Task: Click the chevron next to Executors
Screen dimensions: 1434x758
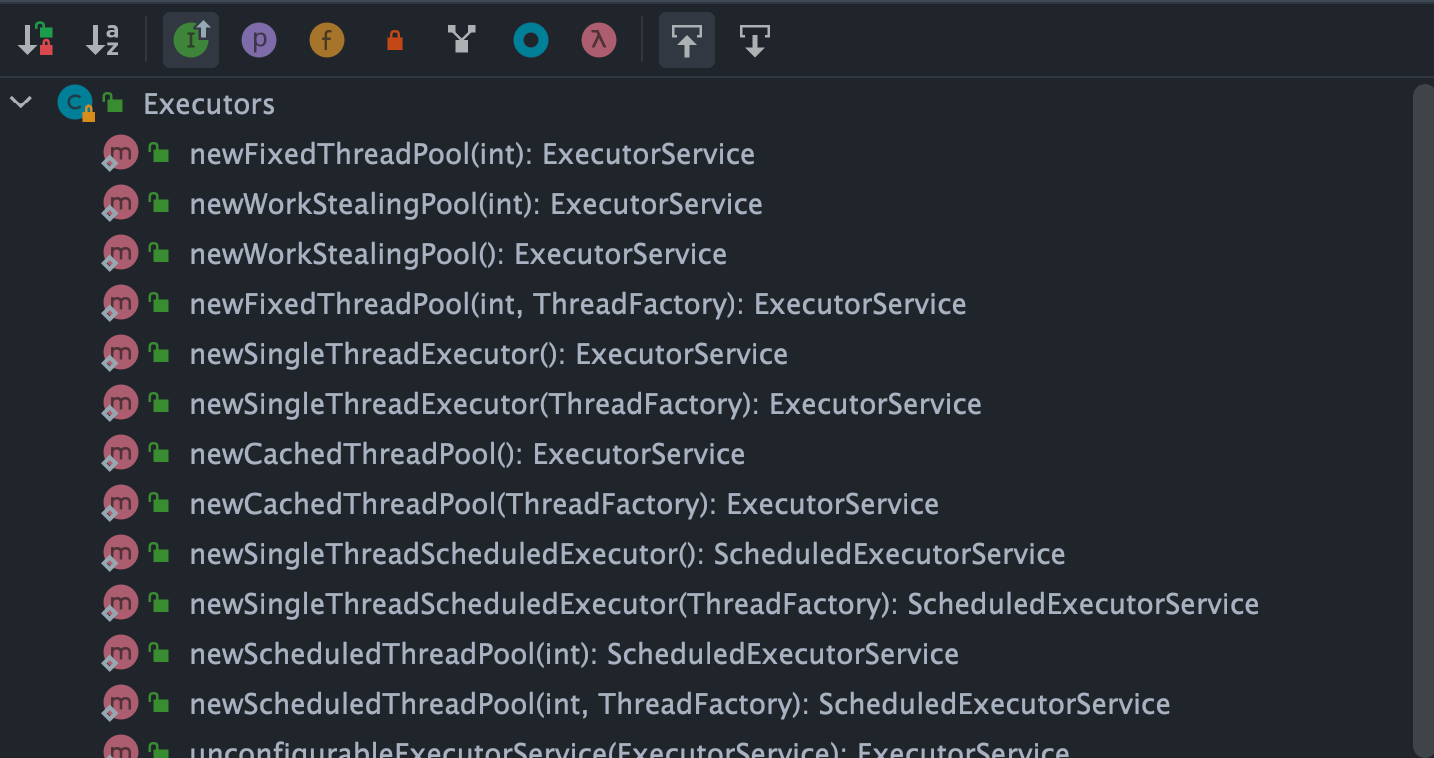Action: [20, 102]
